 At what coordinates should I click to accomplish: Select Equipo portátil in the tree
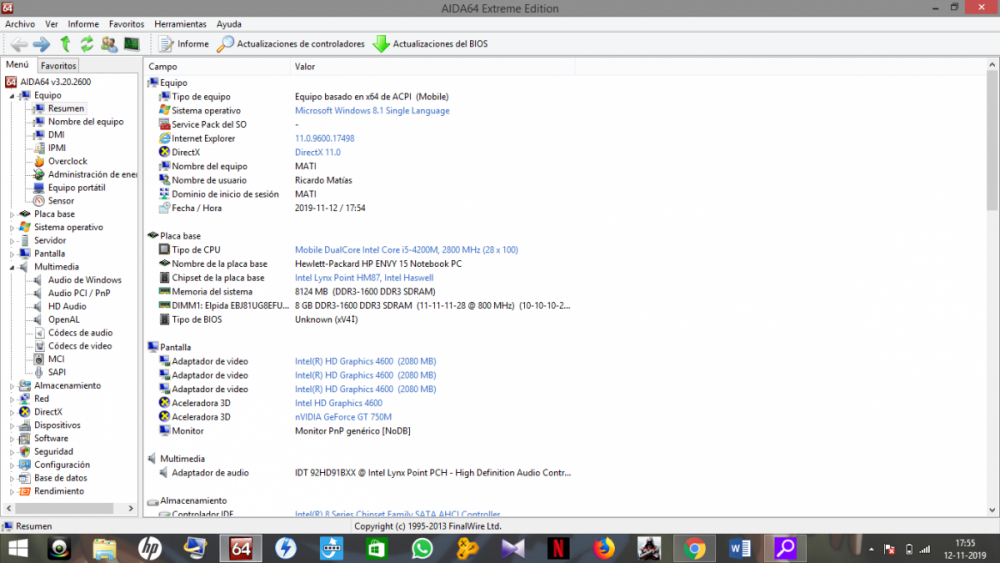pos(77,187)
